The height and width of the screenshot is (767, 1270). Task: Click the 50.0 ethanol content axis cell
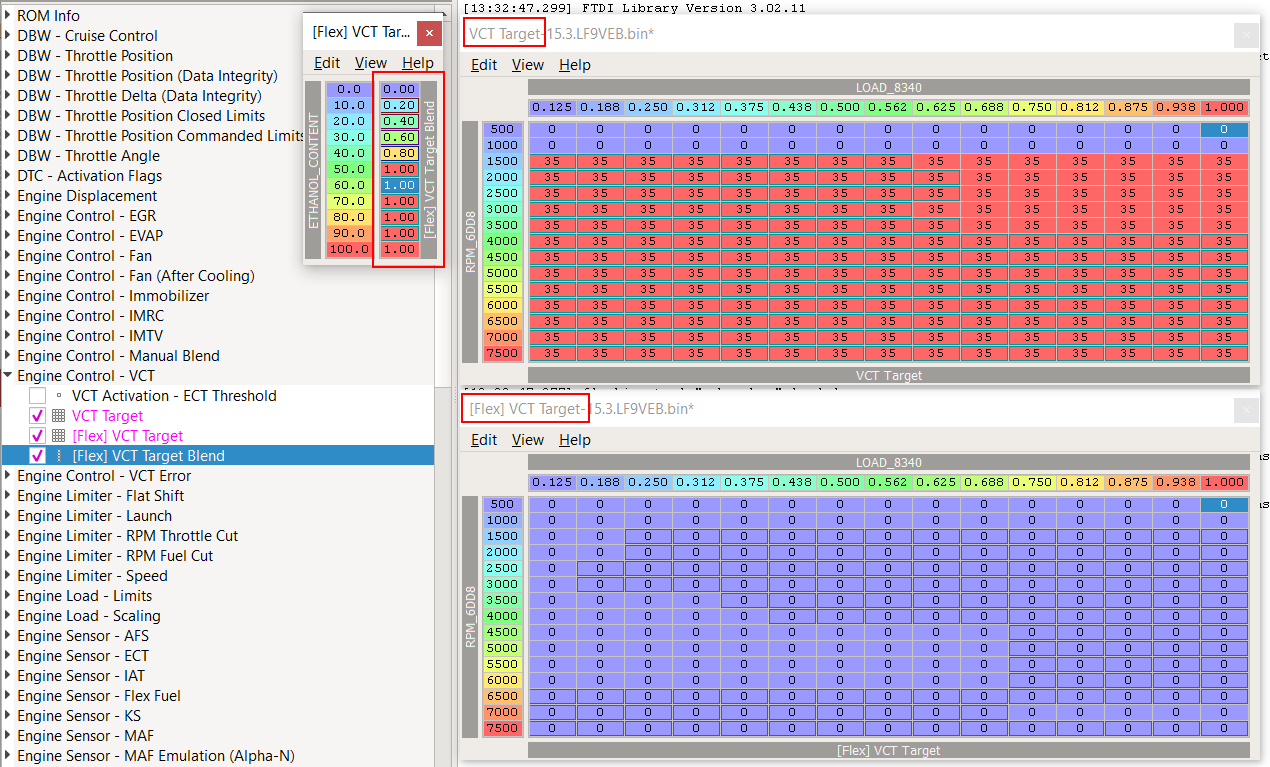coord(349,169)
